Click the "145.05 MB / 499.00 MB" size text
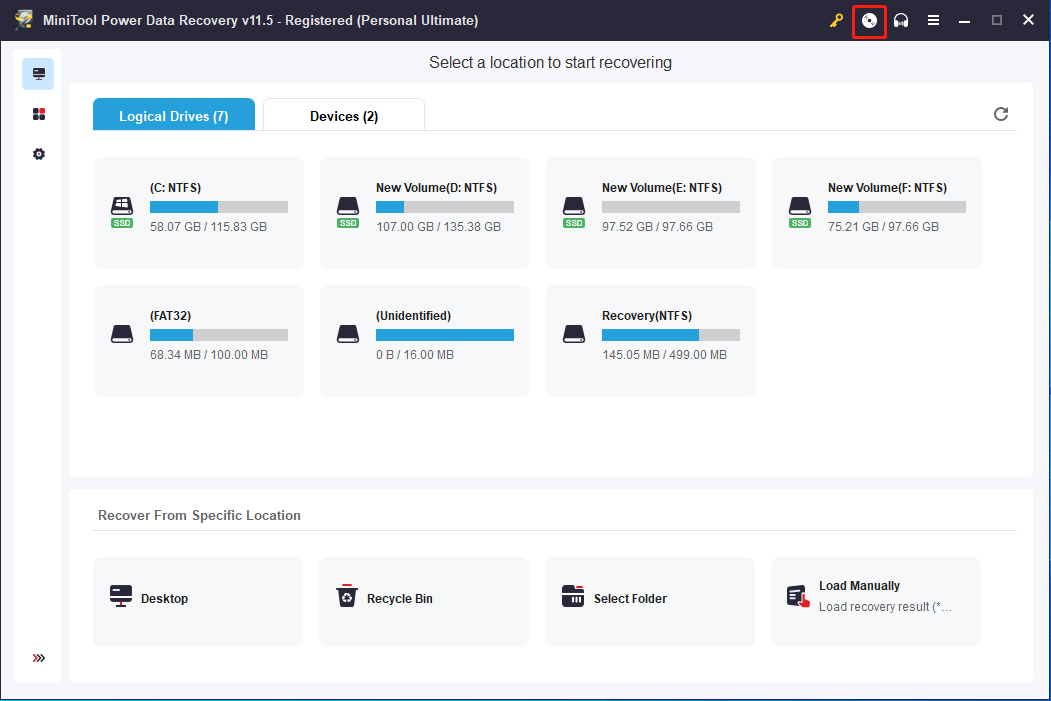1051x701 pixels. 664,355
